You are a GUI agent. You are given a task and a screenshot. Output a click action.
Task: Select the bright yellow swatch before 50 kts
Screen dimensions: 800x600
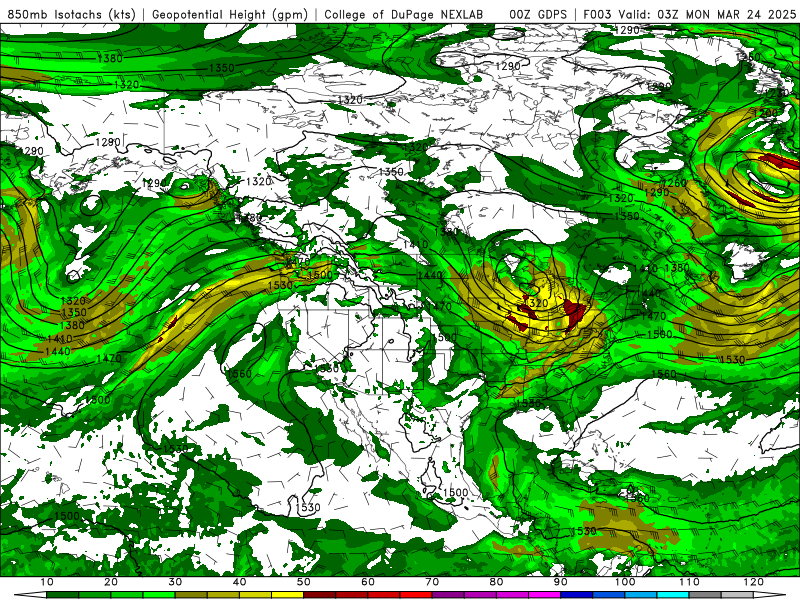(287, 595)
